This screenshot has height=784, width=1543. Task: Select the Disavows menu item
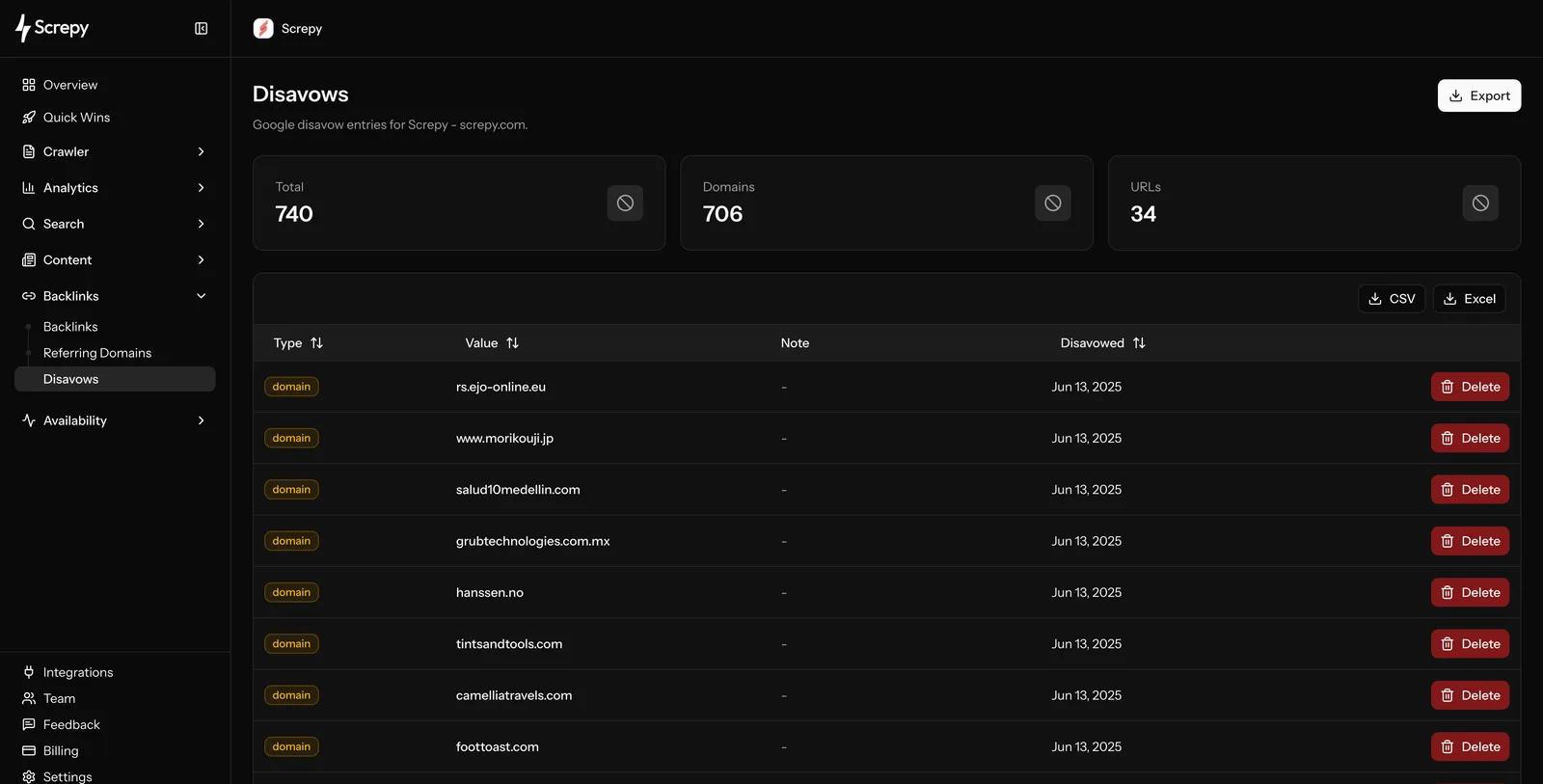(x=115, y=379)
